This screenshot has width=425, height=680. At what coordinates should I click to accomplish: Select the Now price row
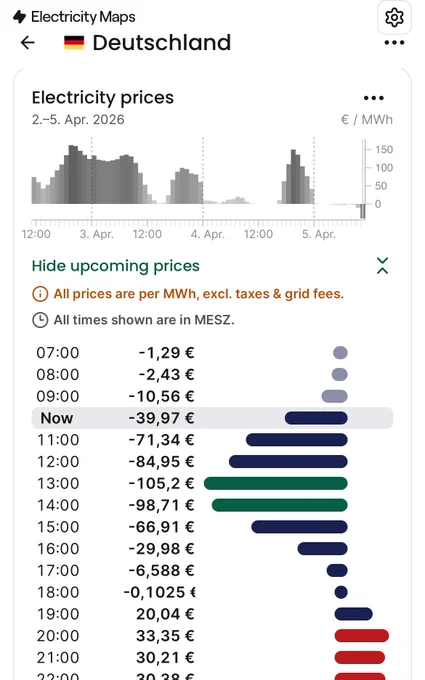[x=212, y=418]
